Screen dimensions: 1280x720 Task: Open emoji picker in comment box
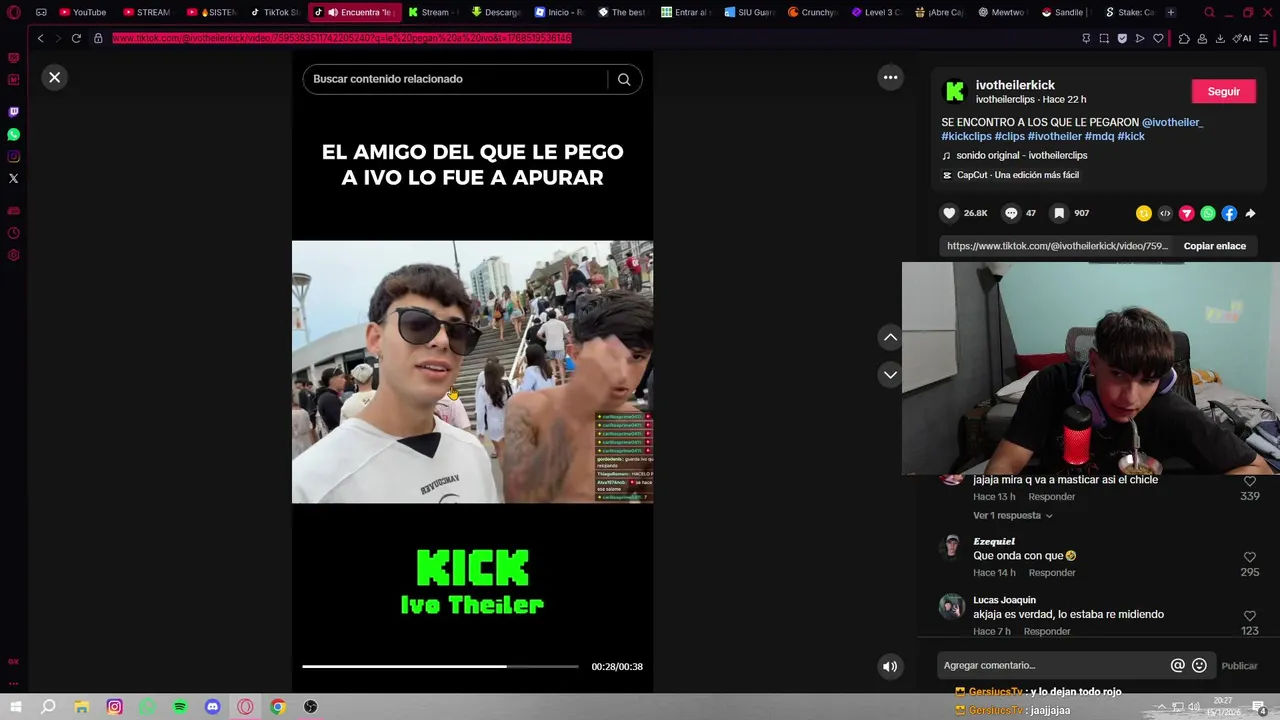point(1199,665)
